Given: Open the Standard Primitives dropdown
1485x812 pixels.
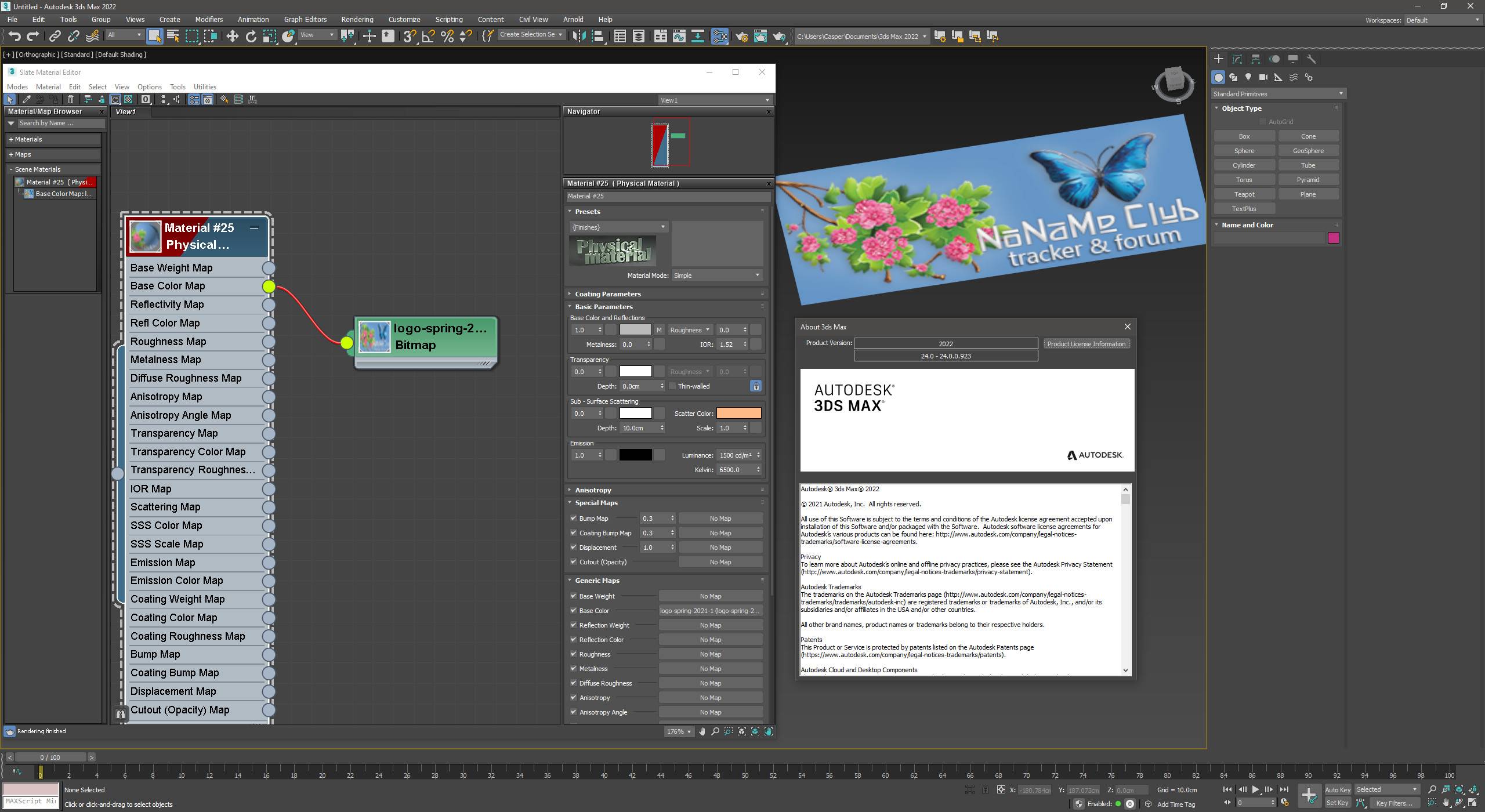Looking at the screenshot, I should click(x=1278, y=93).
